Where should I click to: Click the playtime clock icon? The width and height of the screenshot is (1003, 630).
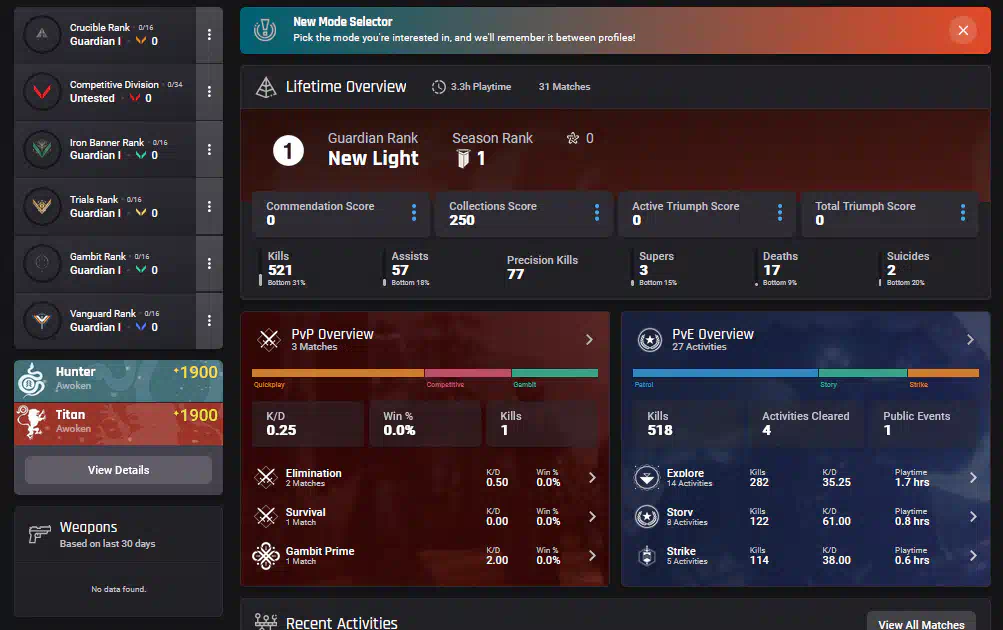[x=438, y=87]
